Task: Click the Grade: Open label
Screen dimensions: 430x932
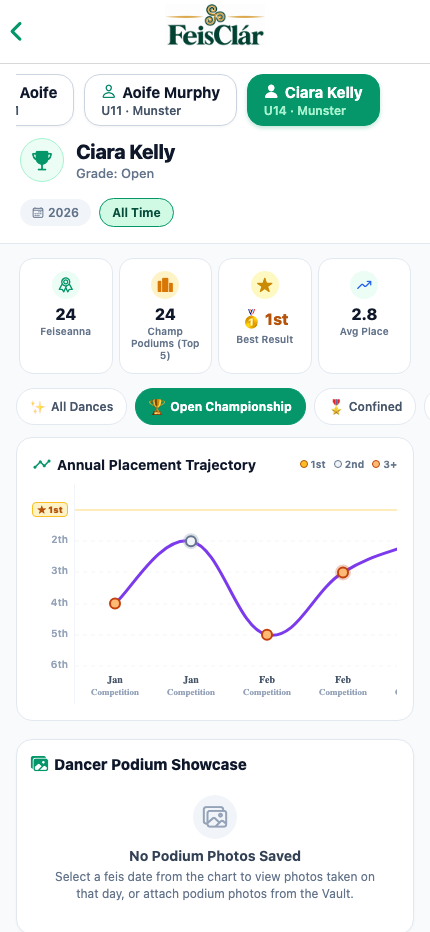Action: click(115, 174)
